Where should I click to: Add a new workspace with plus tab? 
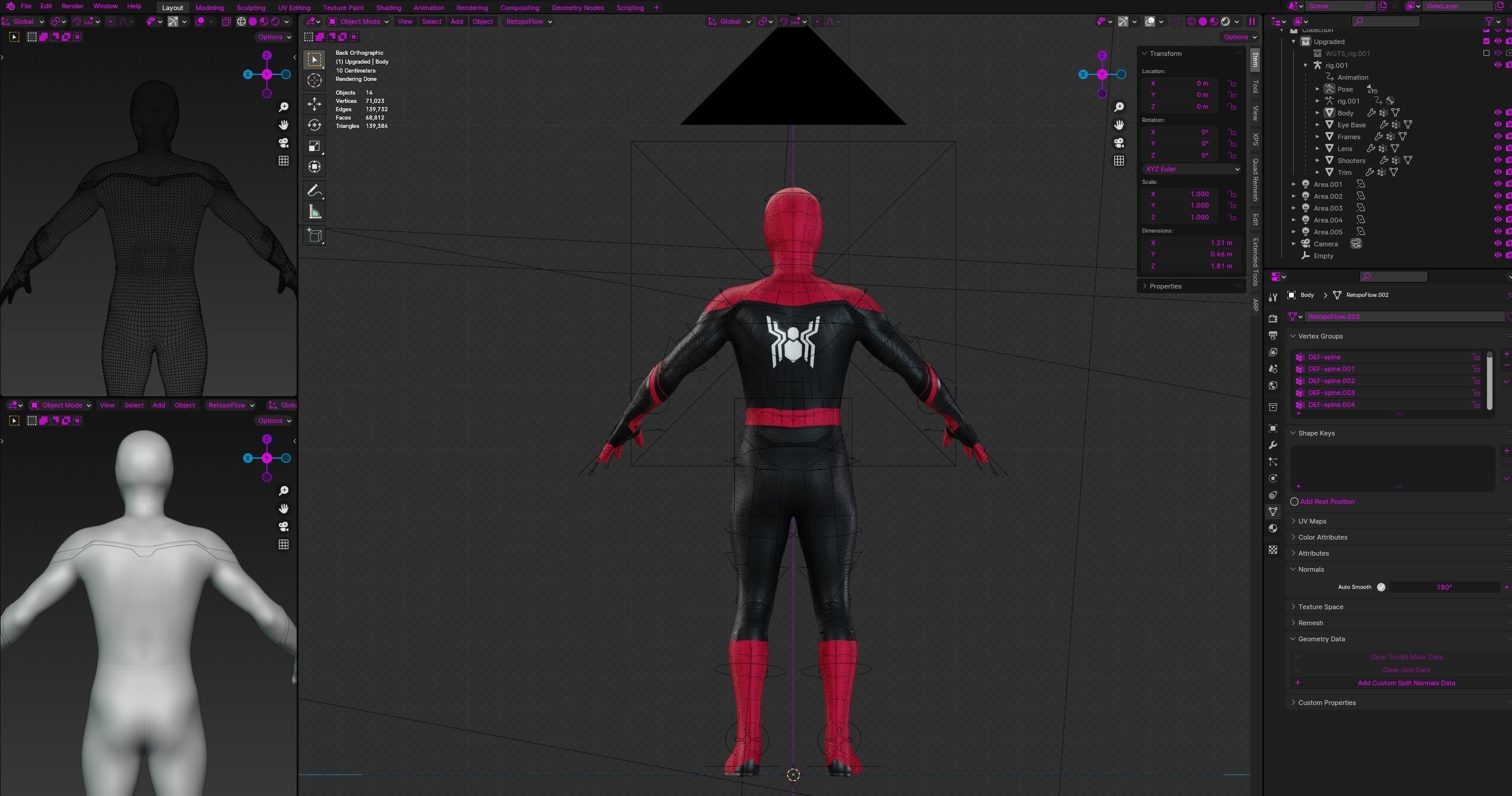[x=656, y=8]
